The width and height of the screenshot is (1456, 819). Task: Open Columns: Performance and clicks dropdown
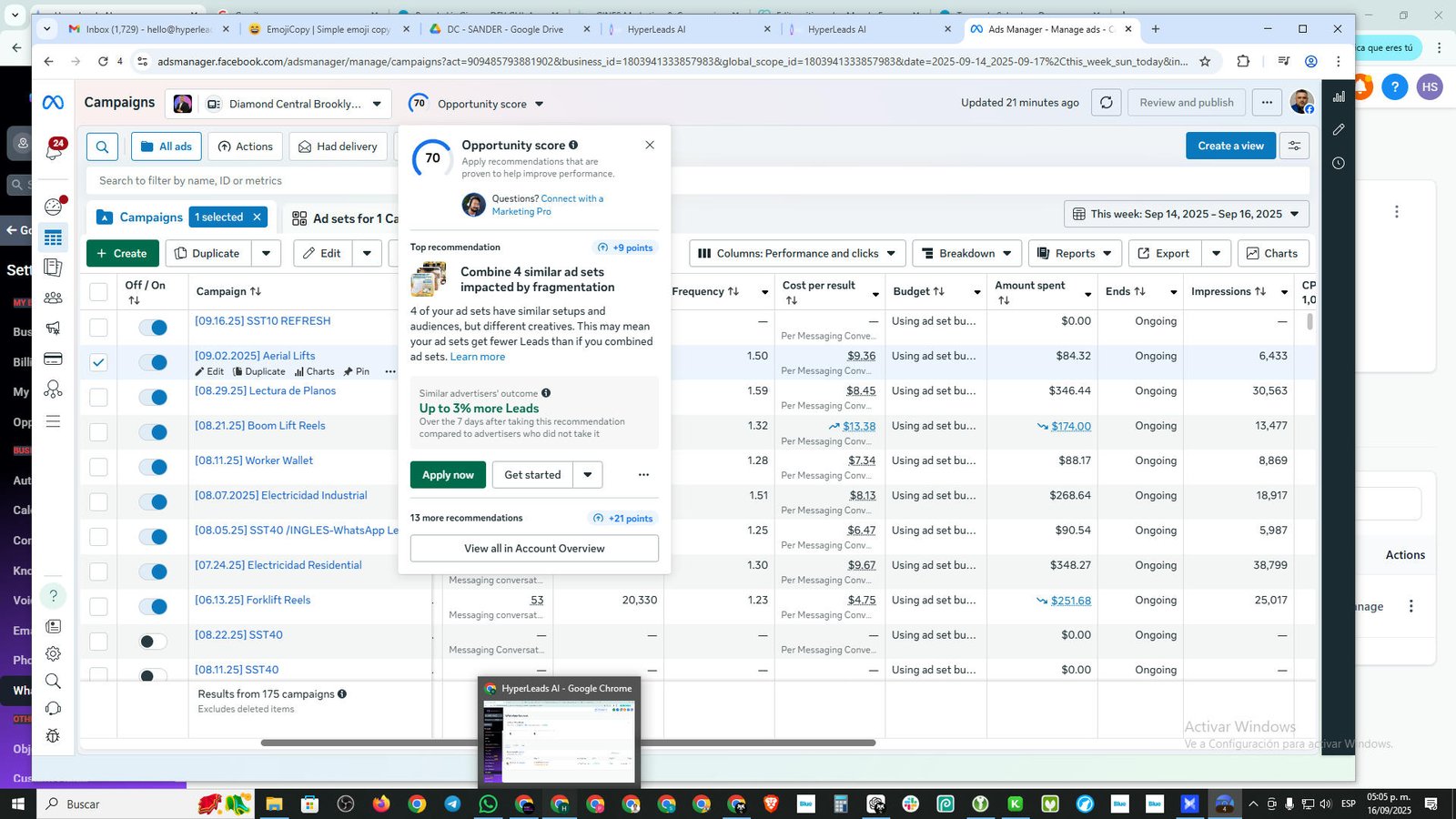(797, 253)
